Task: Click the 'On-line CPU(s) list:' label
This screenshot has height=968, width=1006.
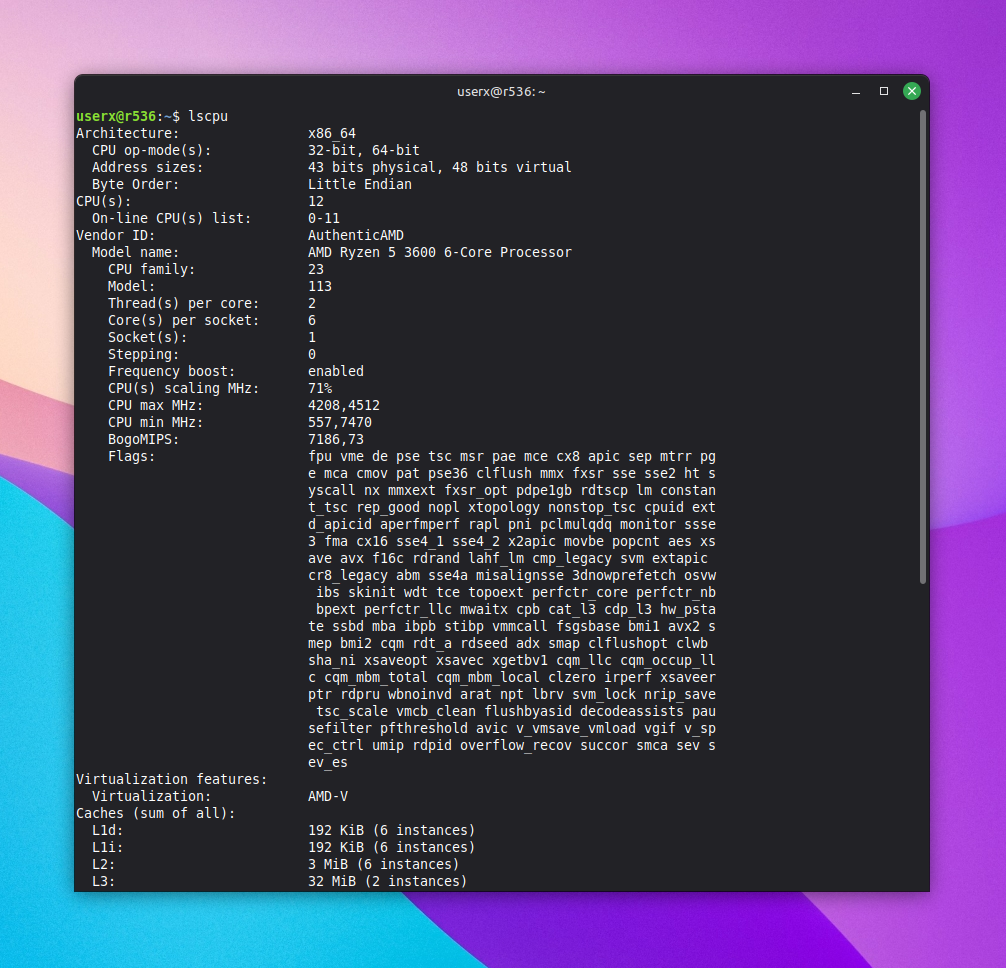Action: tap(171, 218)
